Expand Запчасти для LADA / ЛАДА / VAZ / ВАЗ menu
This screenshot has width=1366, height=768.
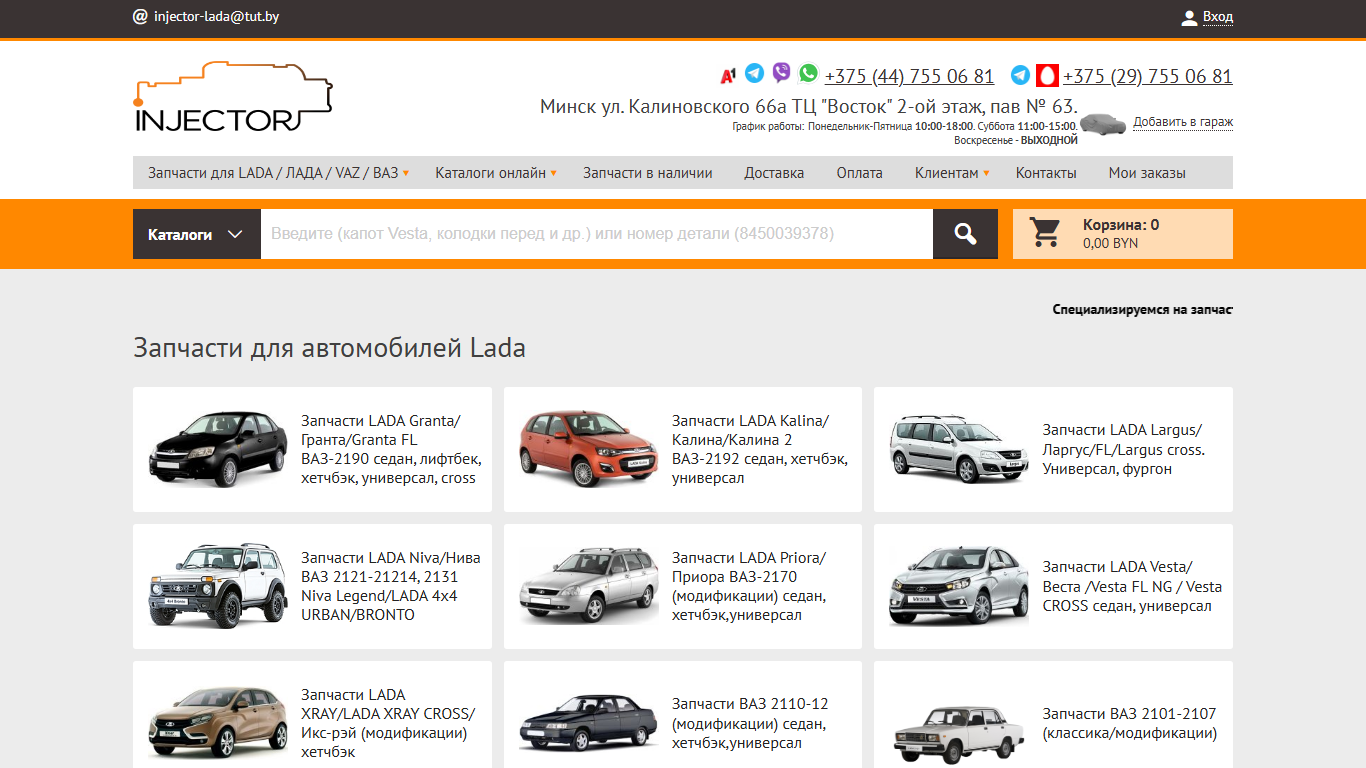pos(279,173)
